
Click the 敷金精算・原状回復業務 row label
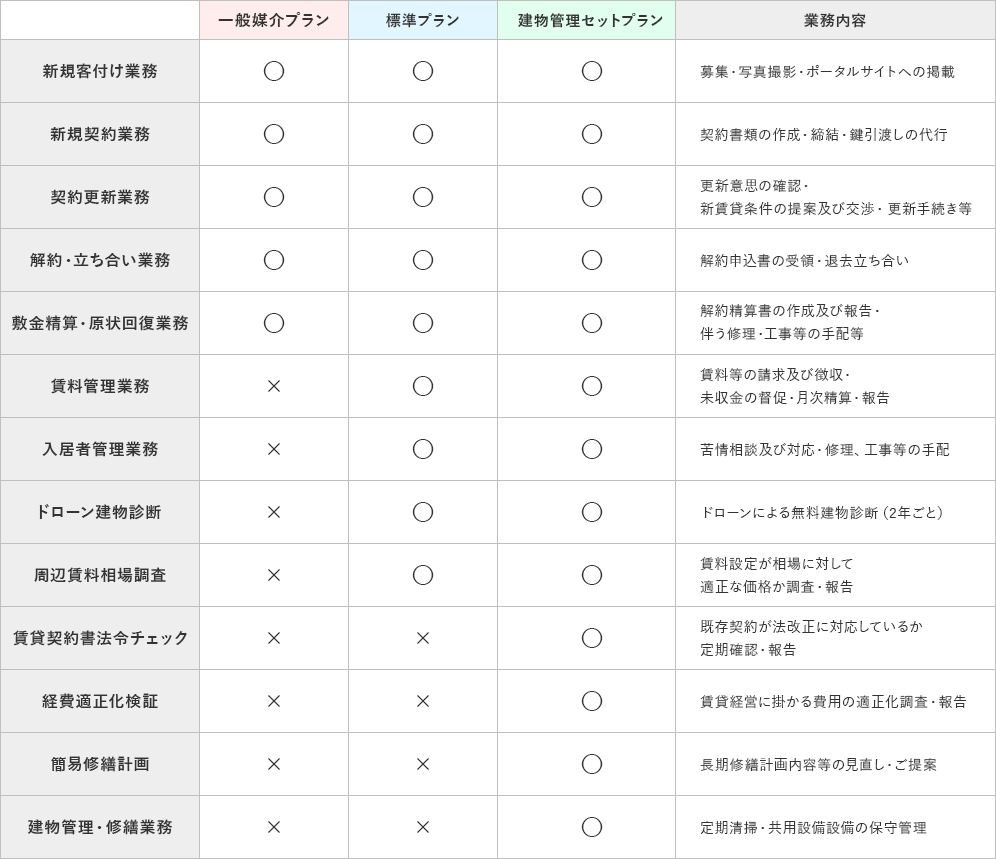100,323
